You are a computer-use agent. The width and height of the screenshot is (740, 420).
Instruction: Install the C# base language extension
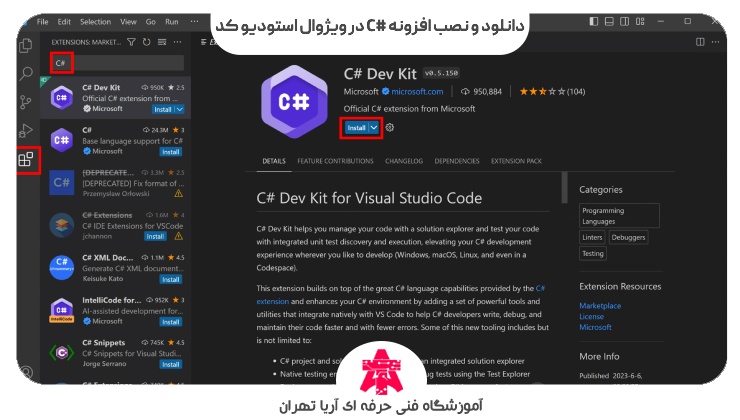(x=171, y=152)
